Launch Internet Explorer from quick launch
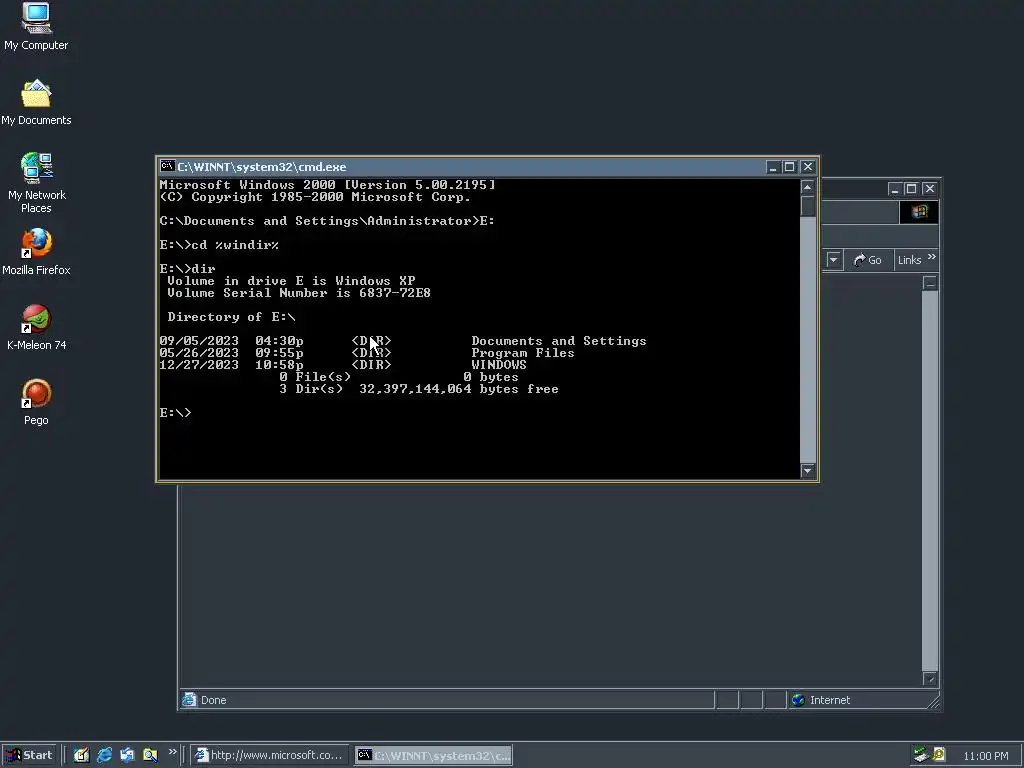Viewport: 1024px width, 768px height. point(104,755)
